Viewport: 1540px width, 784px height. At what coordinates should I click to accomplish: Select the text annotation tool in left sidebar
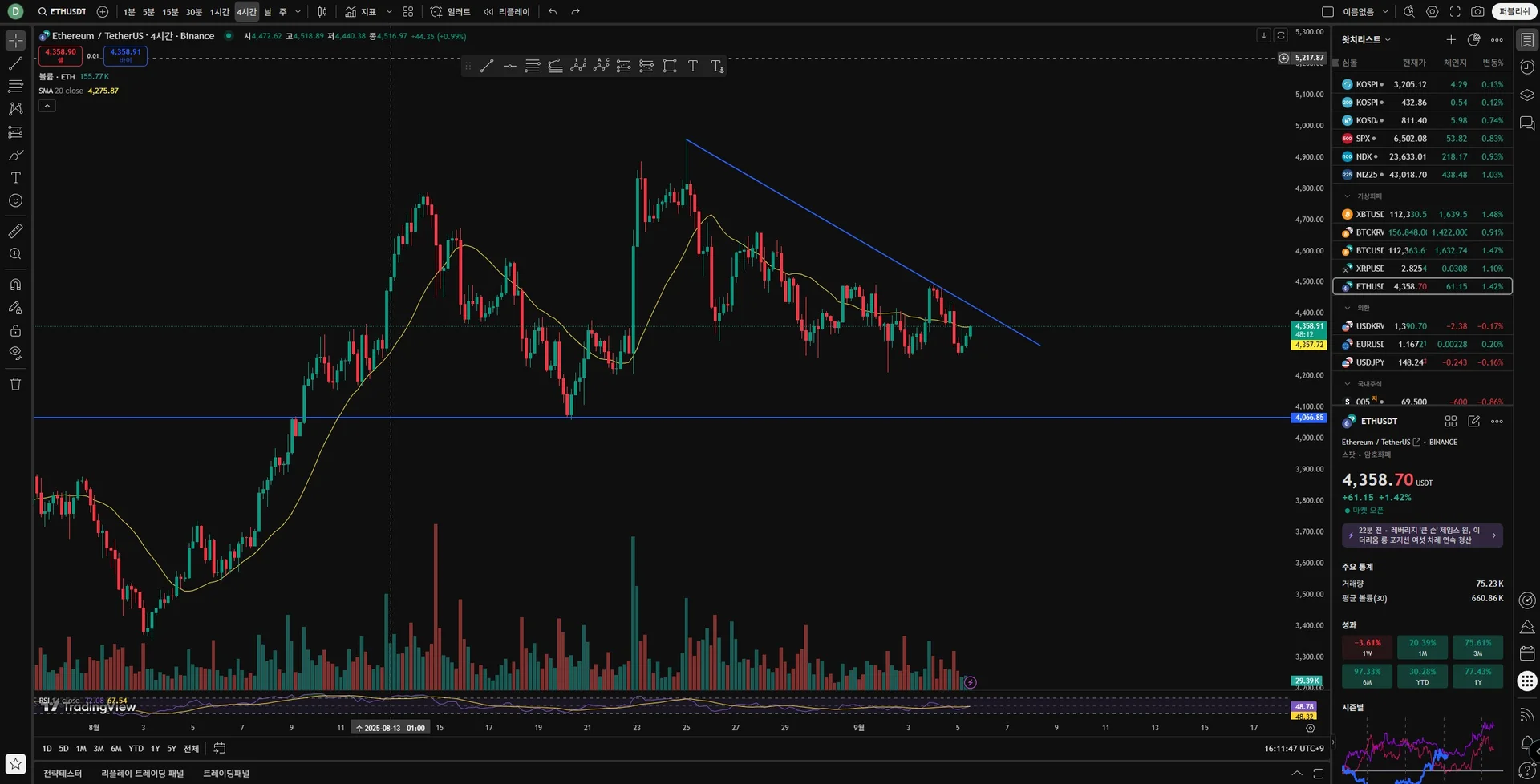[15, 178]
